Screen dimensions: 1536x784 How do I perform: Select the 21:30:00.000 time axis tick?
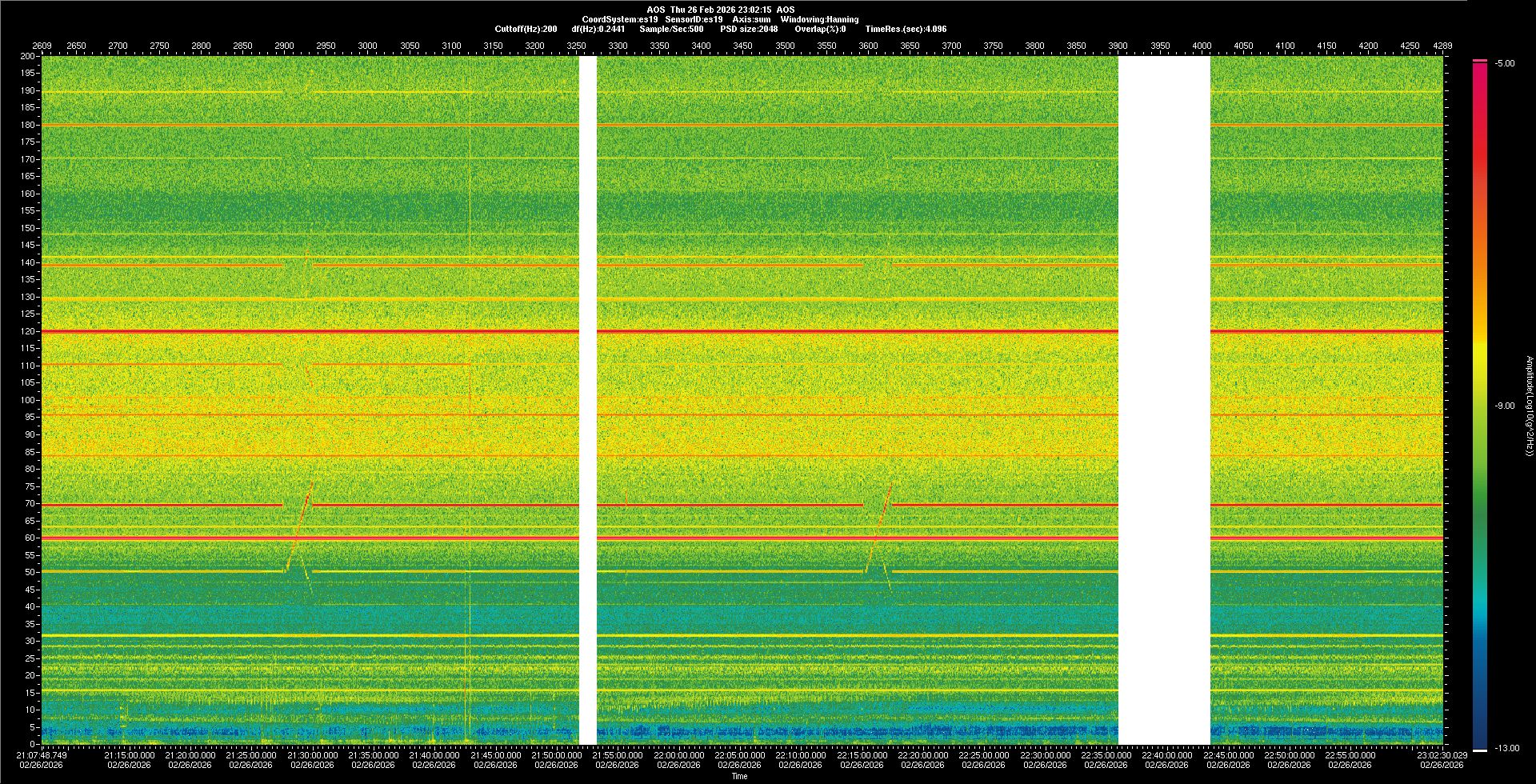click(312, 755)
